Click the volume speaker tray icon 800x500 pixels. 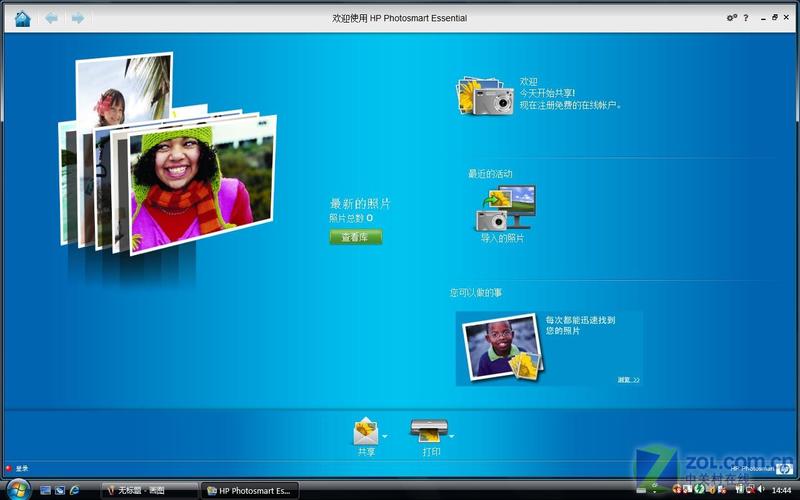point(761,490)
